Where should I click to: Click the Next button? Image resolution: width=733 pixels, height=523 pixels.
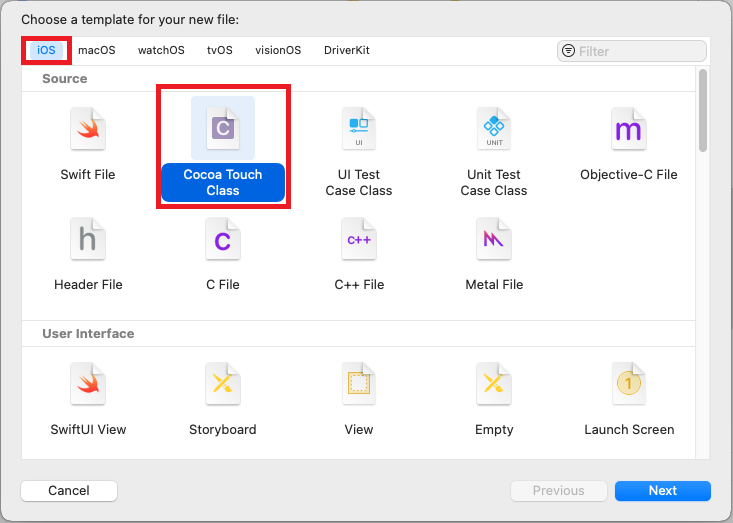point(663,491)
